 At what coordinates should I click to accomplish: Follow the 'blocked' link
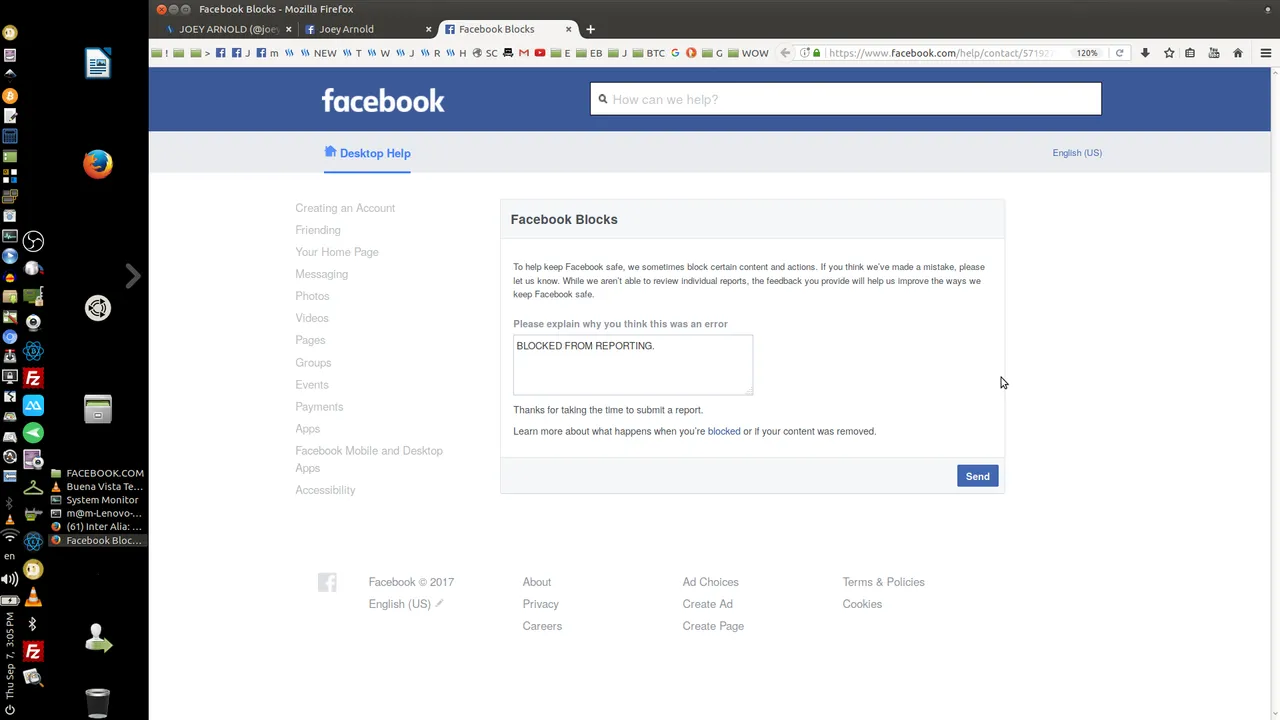pyautogui.click(x=724, y=431)
